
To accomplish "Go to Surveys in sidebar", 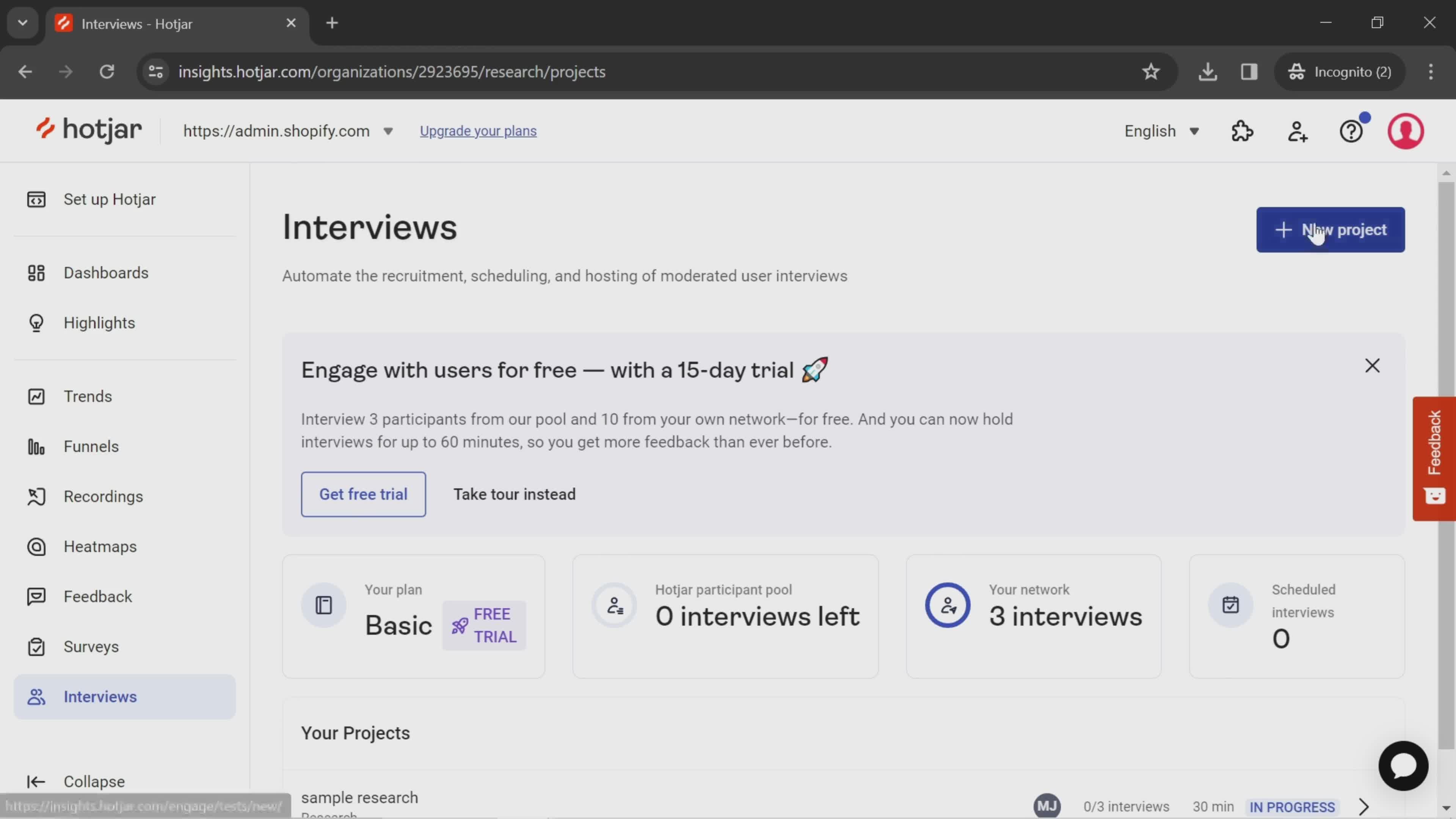I will (x=124, y=646).
